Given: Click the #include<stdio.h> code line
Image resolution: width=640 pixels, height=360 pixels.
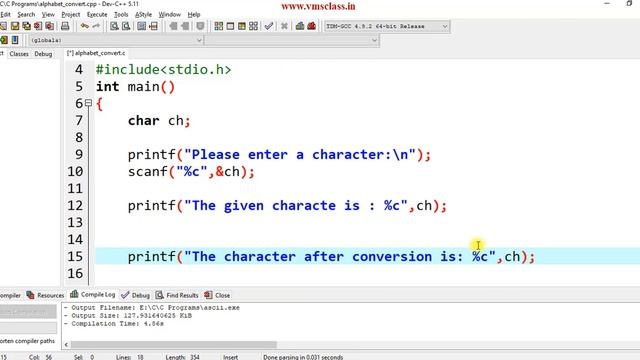Looking at the screenshot, I should [164, 70].
